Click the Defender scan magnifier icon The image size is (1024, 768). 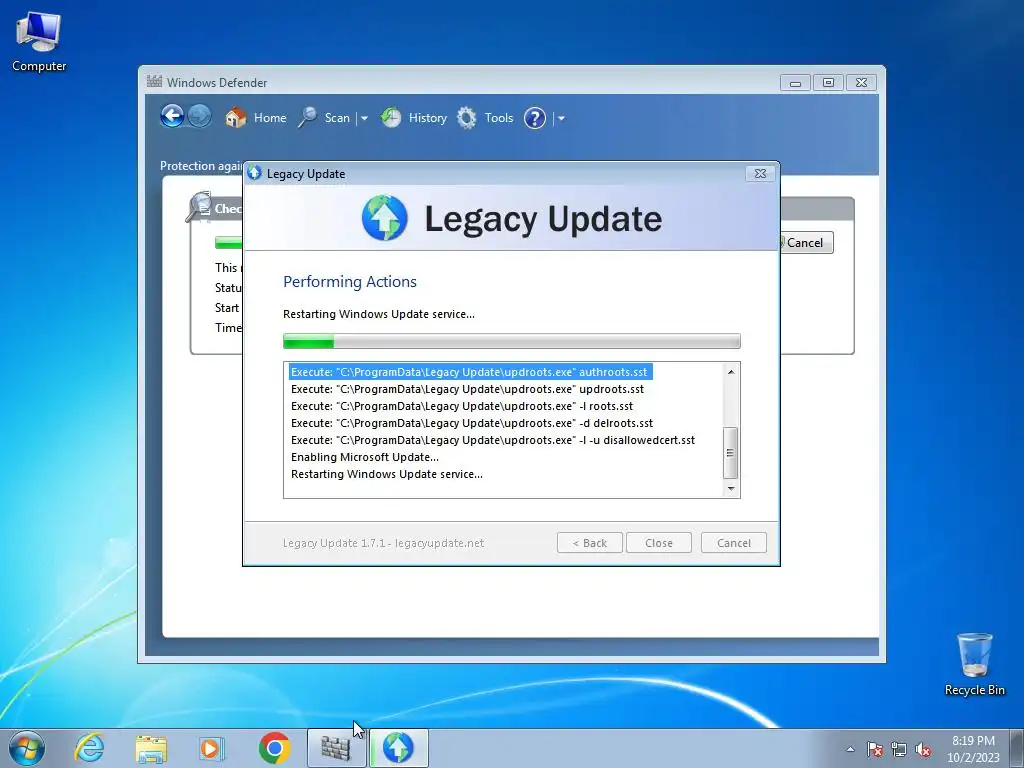[x=199, y=207]
